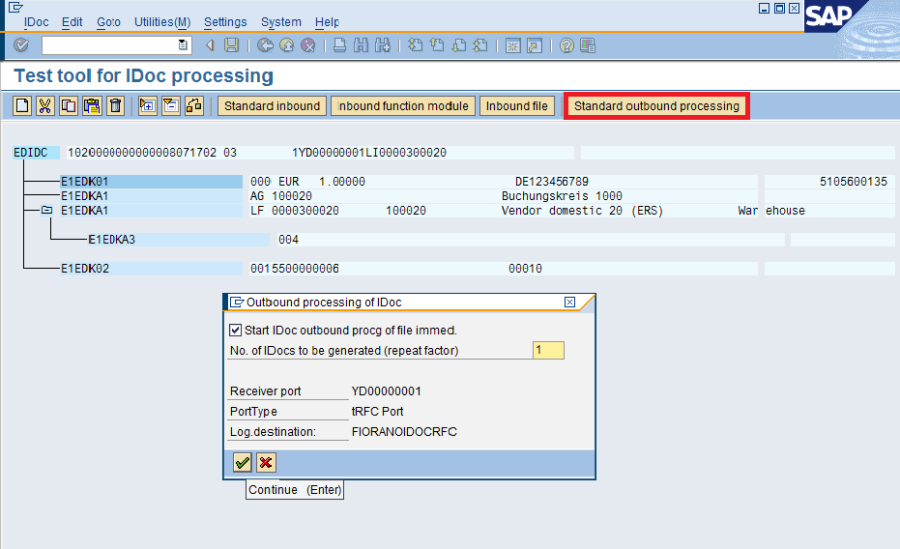The height and width of the screenshot is (549, 900).
Task: Close the Outbound processing of IDoc dialog
Action: click(569, 302)
